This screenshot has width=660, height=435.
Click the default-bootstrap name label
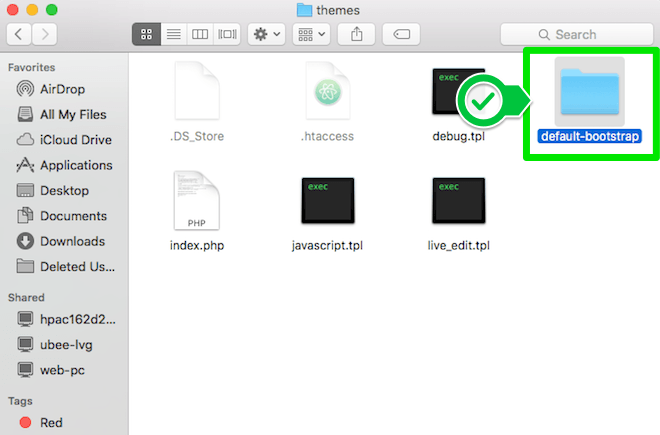[589, 136]
